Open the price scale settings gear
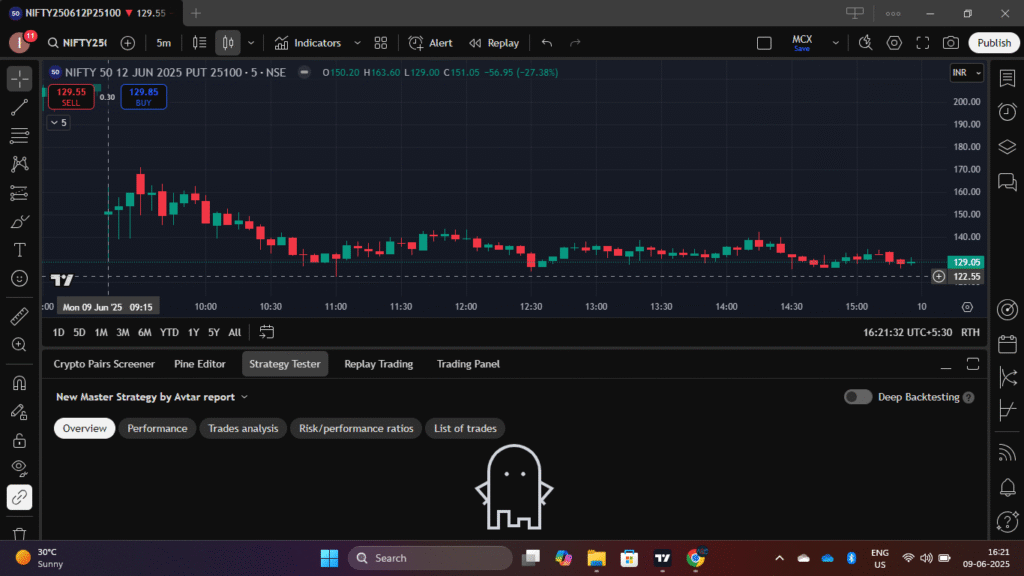Screen dimensions: 1024x576 coord(967,307)
